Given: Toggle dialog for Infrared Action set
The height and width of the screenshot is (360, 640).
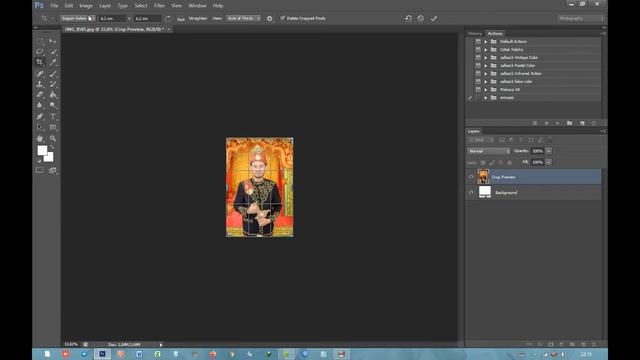Looking at the screenshot, I should 478,73.
